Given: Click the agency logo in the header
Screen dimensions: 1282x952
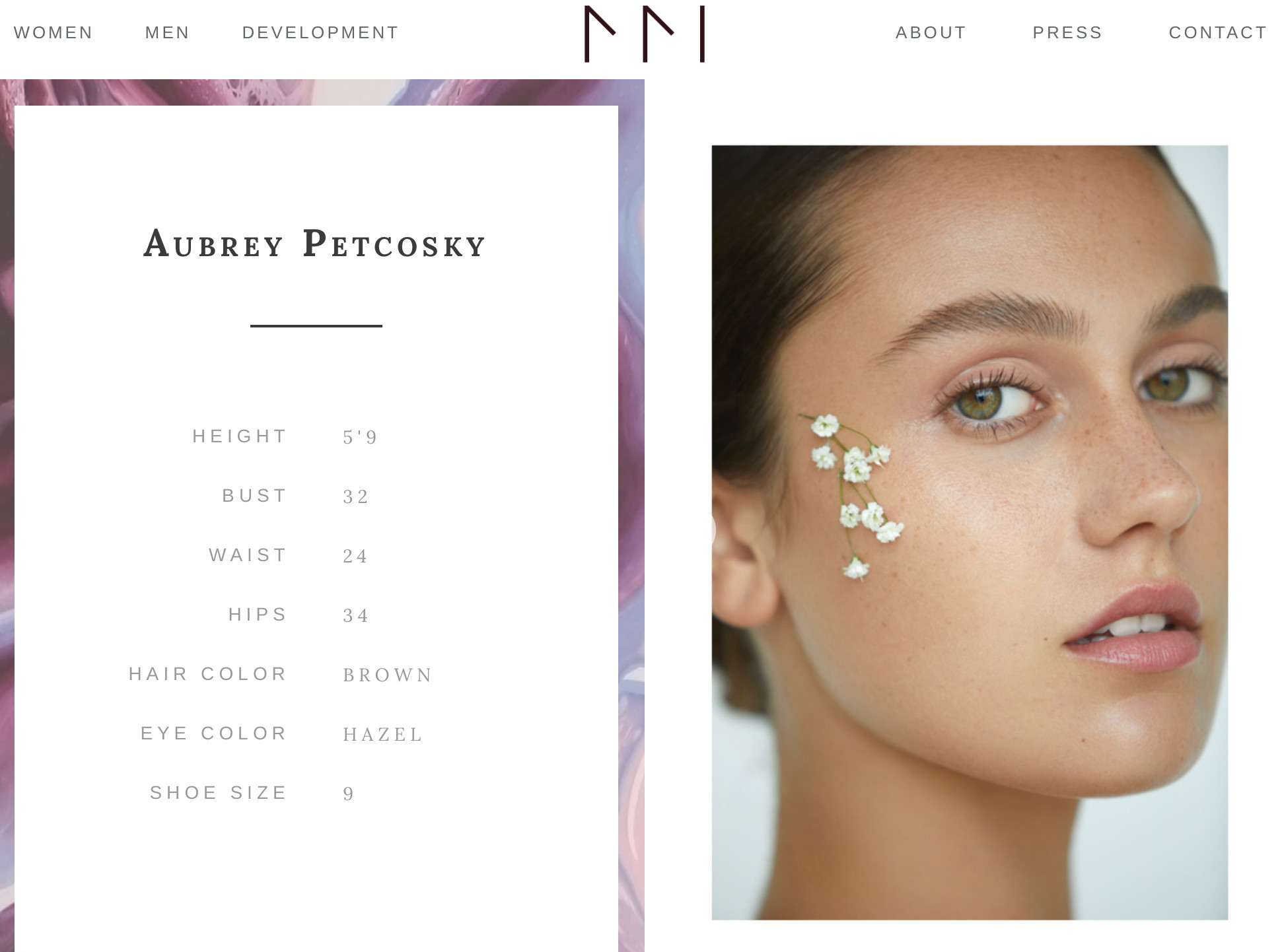Looking at the screenshot, I should 645,34.
